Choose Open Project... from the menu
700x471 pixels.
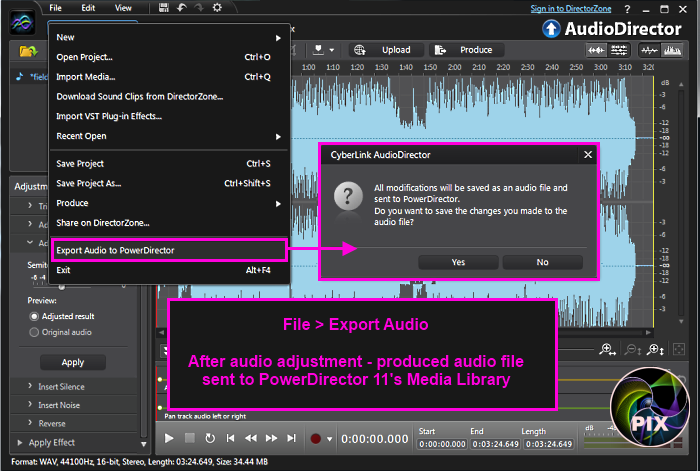coord(169,57)
